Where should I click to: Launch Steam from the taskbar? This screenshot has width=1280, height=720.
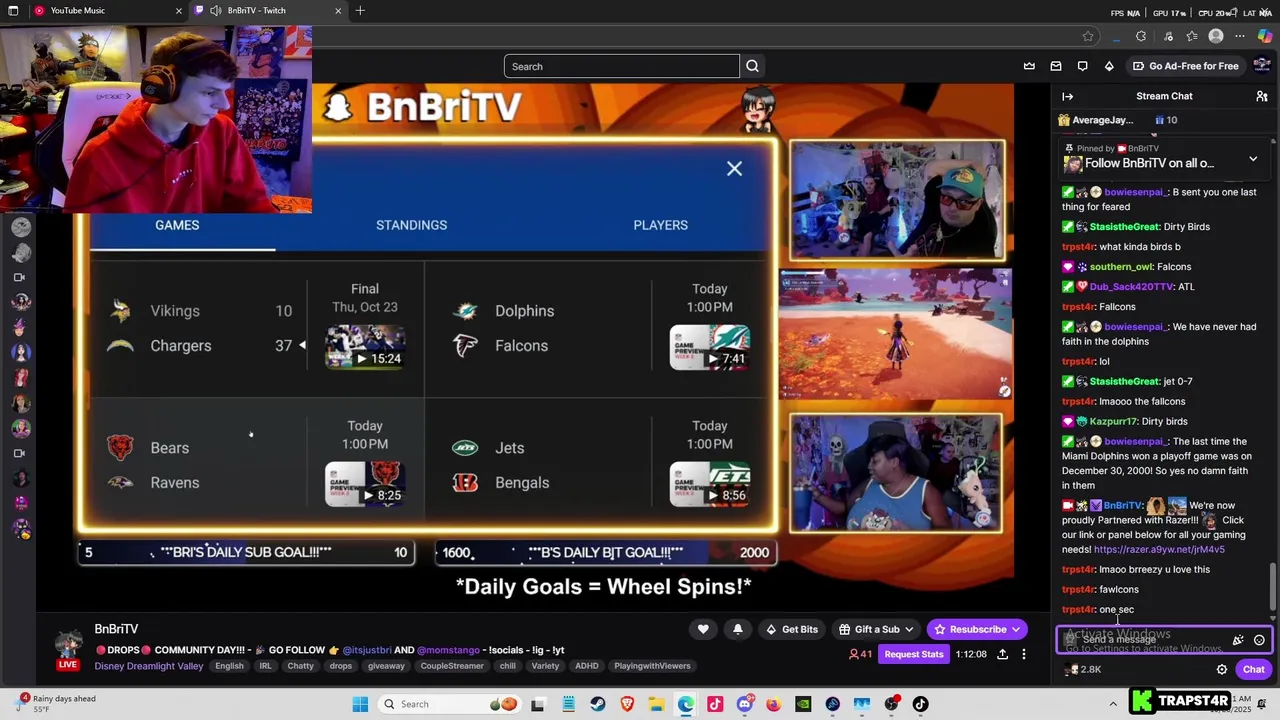598,704
